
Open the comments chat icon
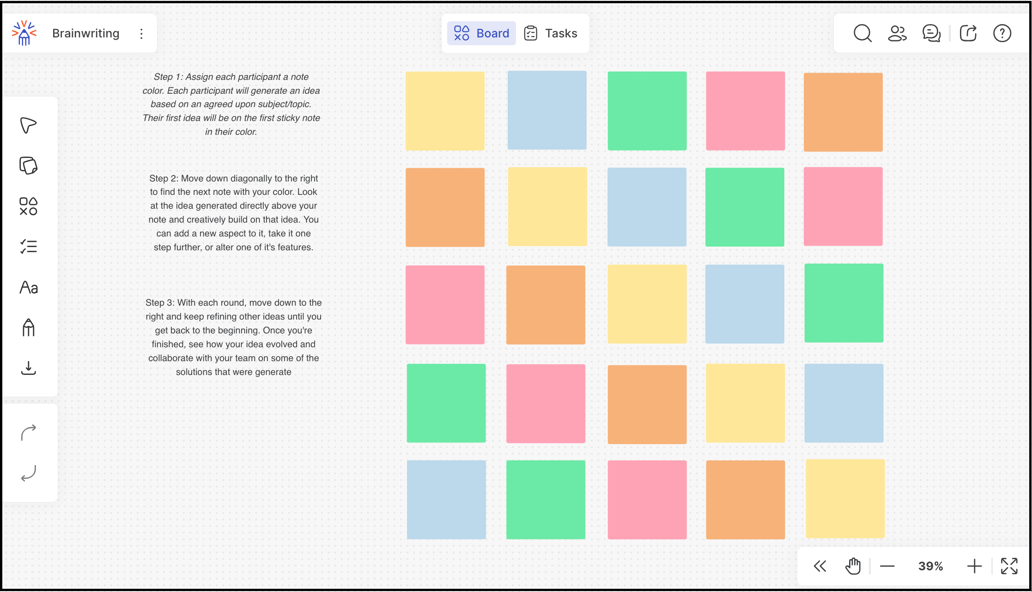point(931,34)
